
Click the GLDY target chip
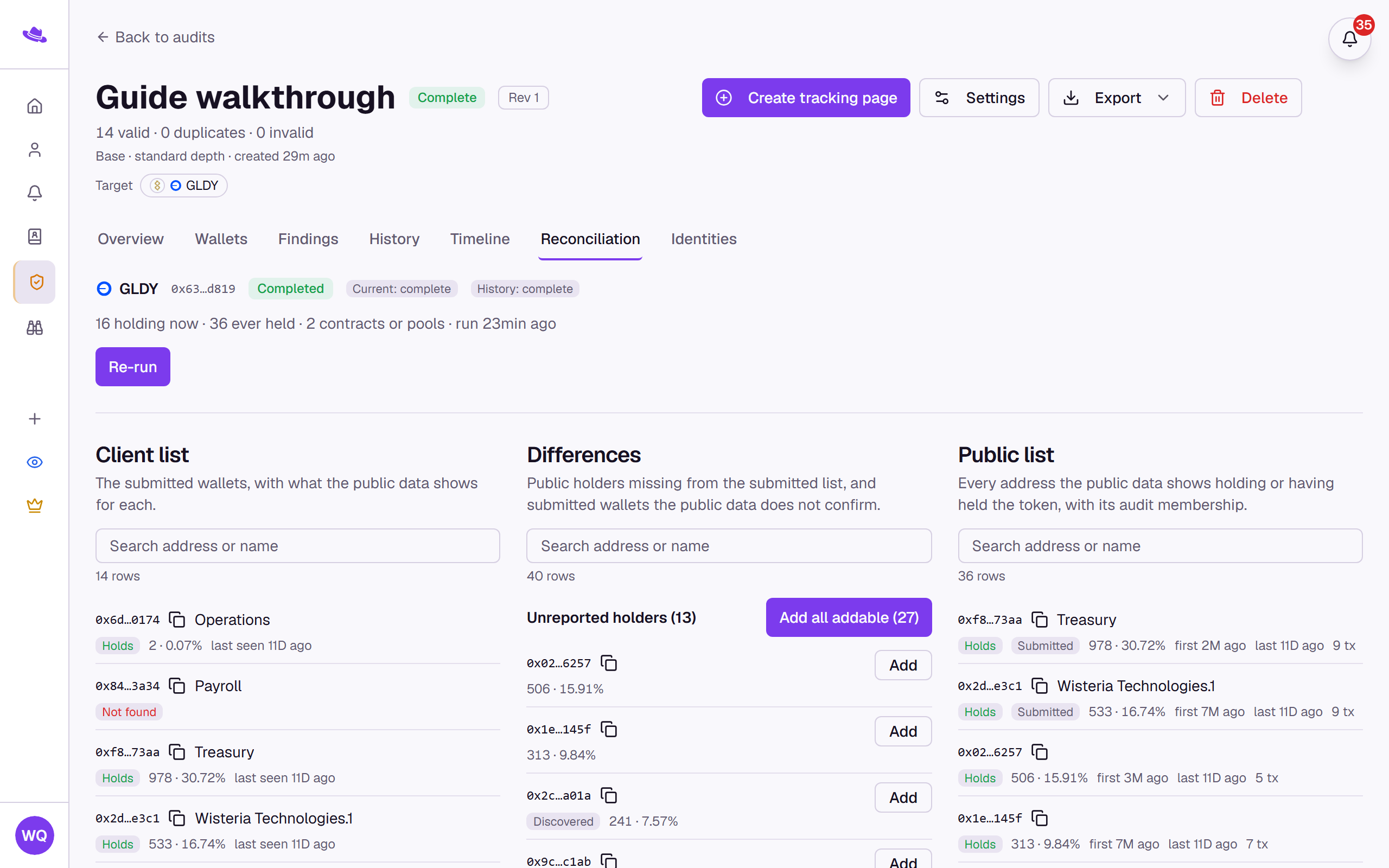(x=184, y=186)
